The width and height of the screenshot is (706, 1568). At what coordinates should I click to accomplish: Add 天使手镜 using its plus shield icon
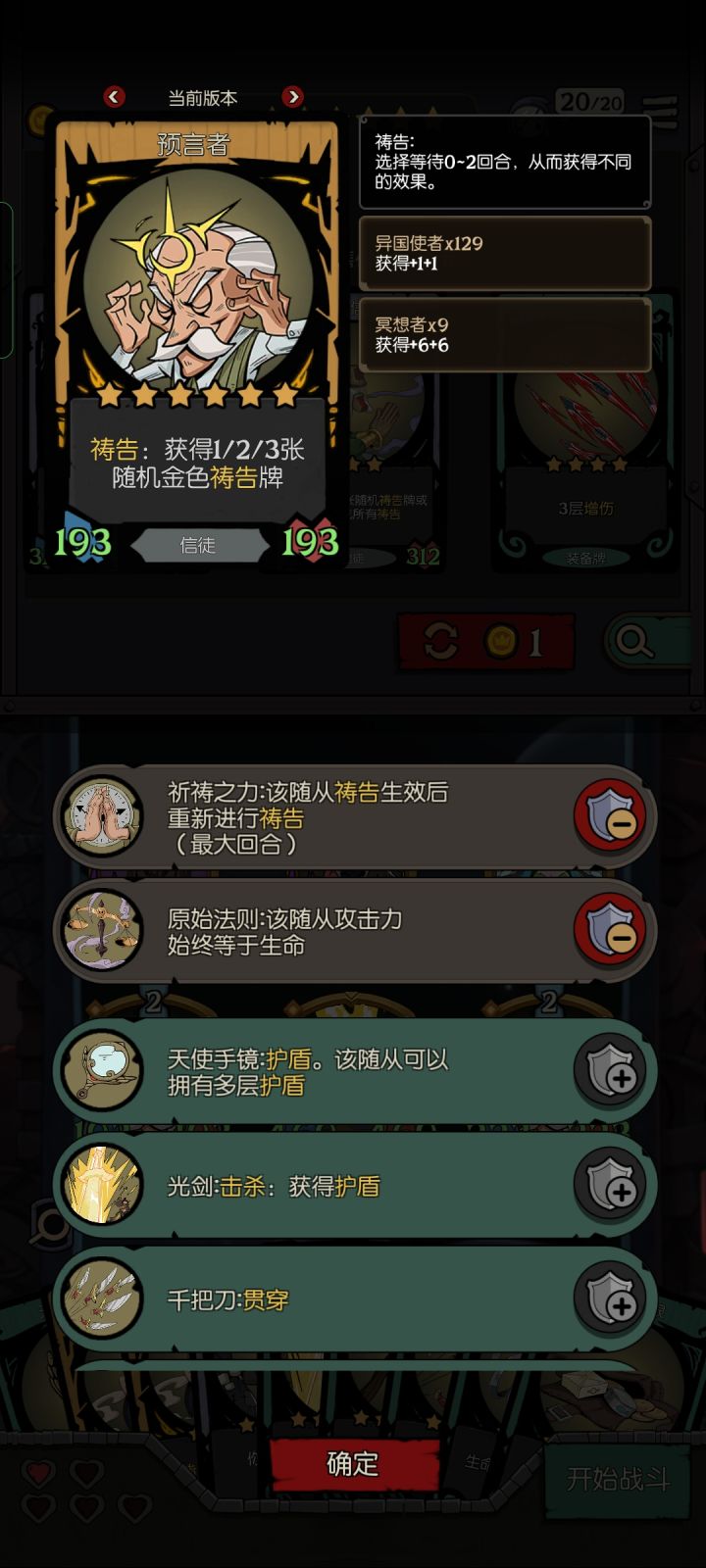point(610,1072)
